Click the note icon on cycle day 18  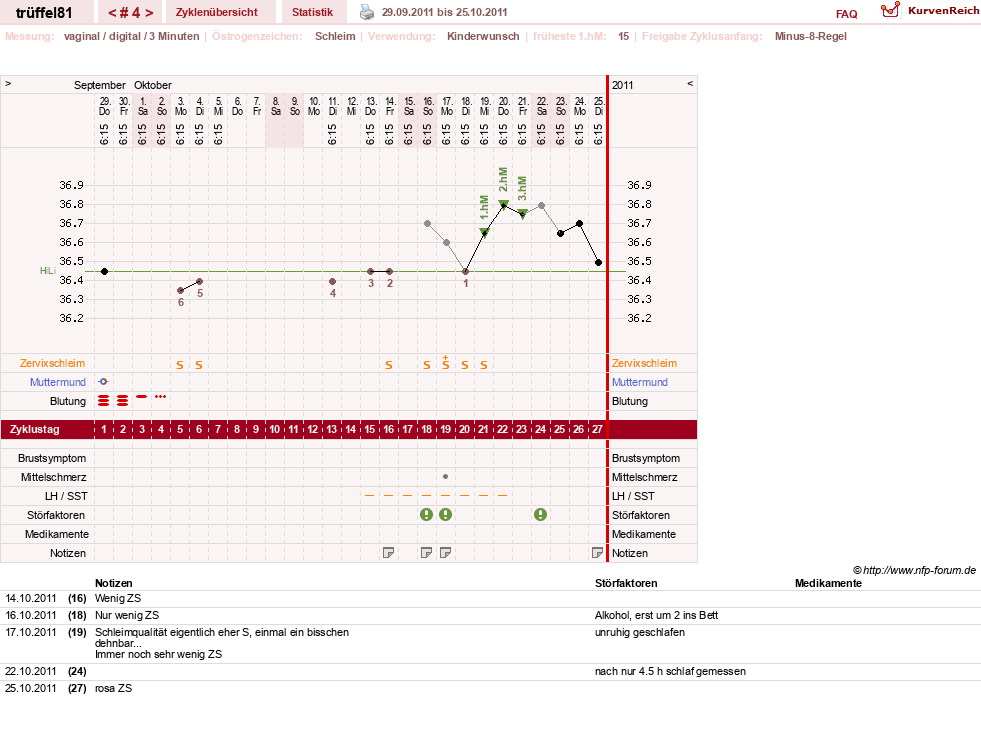(426, 553)
